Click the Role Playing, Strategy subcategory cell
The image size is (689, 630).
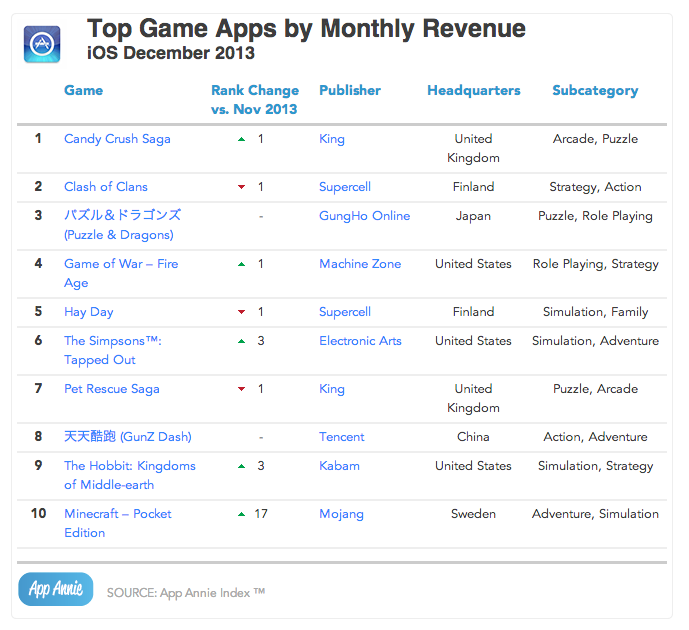595,264
